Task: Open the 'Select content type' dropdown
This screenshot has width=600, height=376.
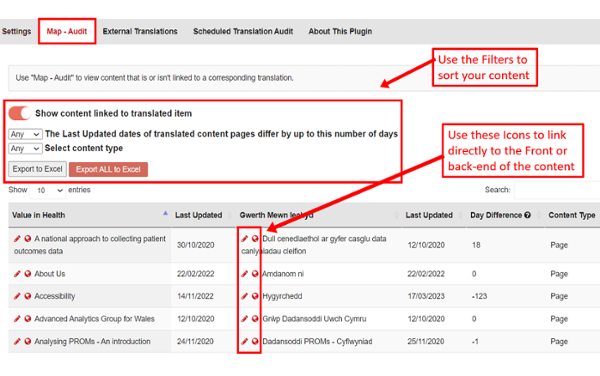Action: click(x=25, y=148)
